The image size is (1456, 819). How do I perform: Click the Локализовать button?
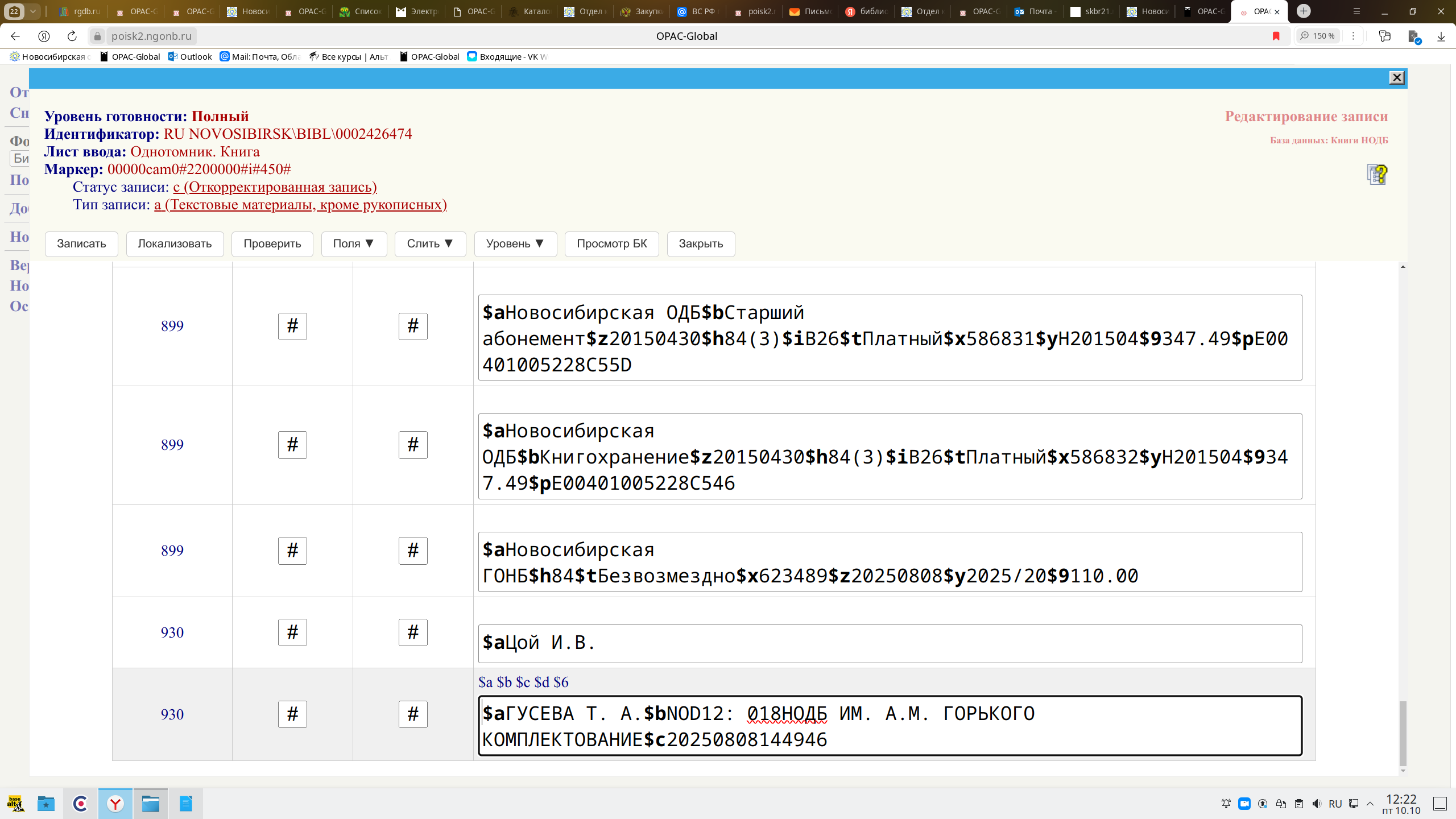175,244
